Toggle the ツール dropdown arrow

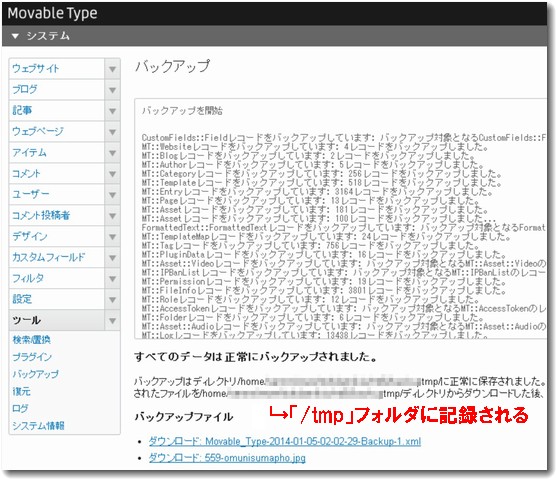(x=112, y=321)
